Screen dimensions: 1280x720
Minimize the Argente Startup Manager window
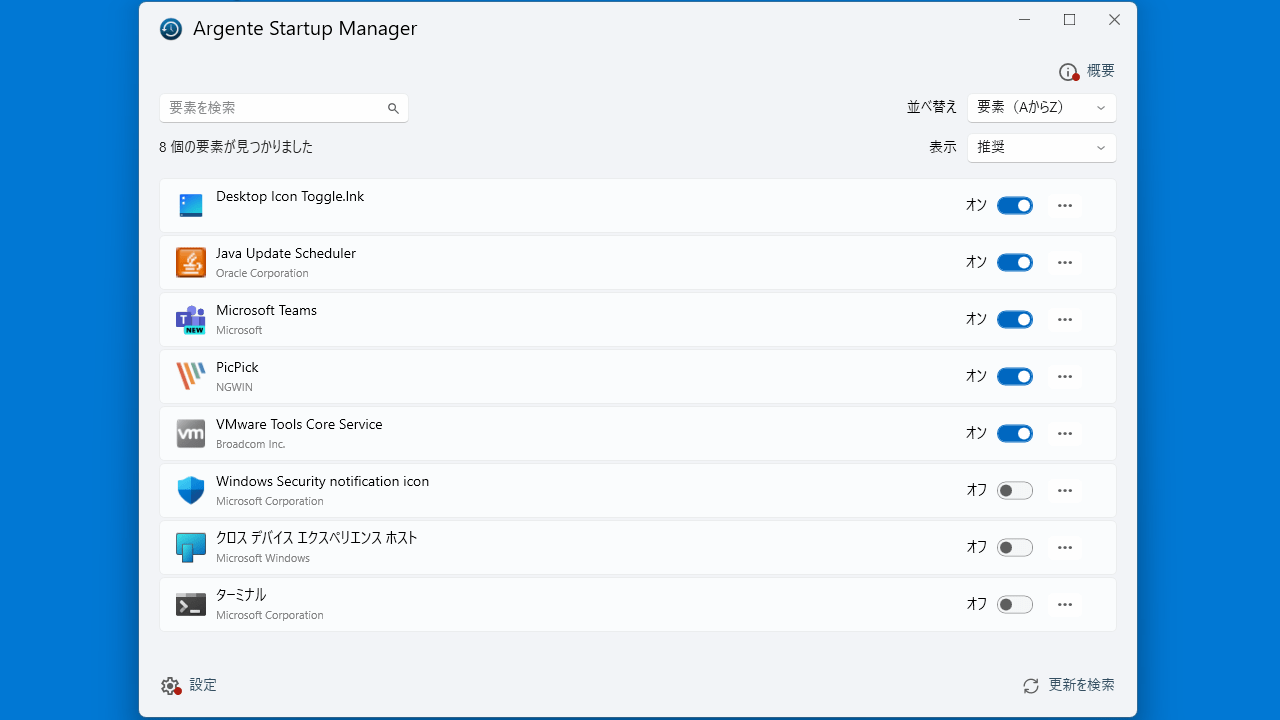[1024, 20]
